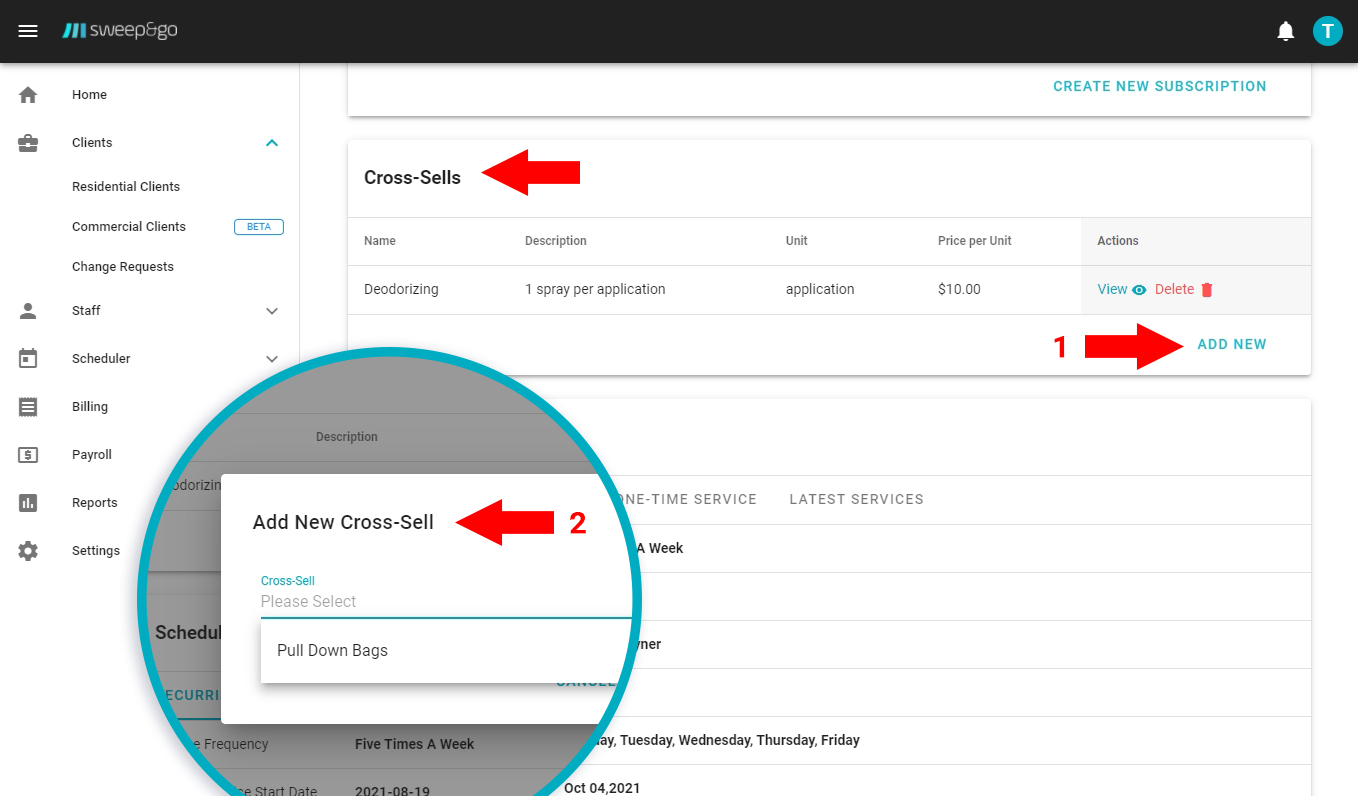The image size is (1358, 796).
Task: Open the hamburger navigation menu
Action: pyautogui.click(x=28, y=31)
